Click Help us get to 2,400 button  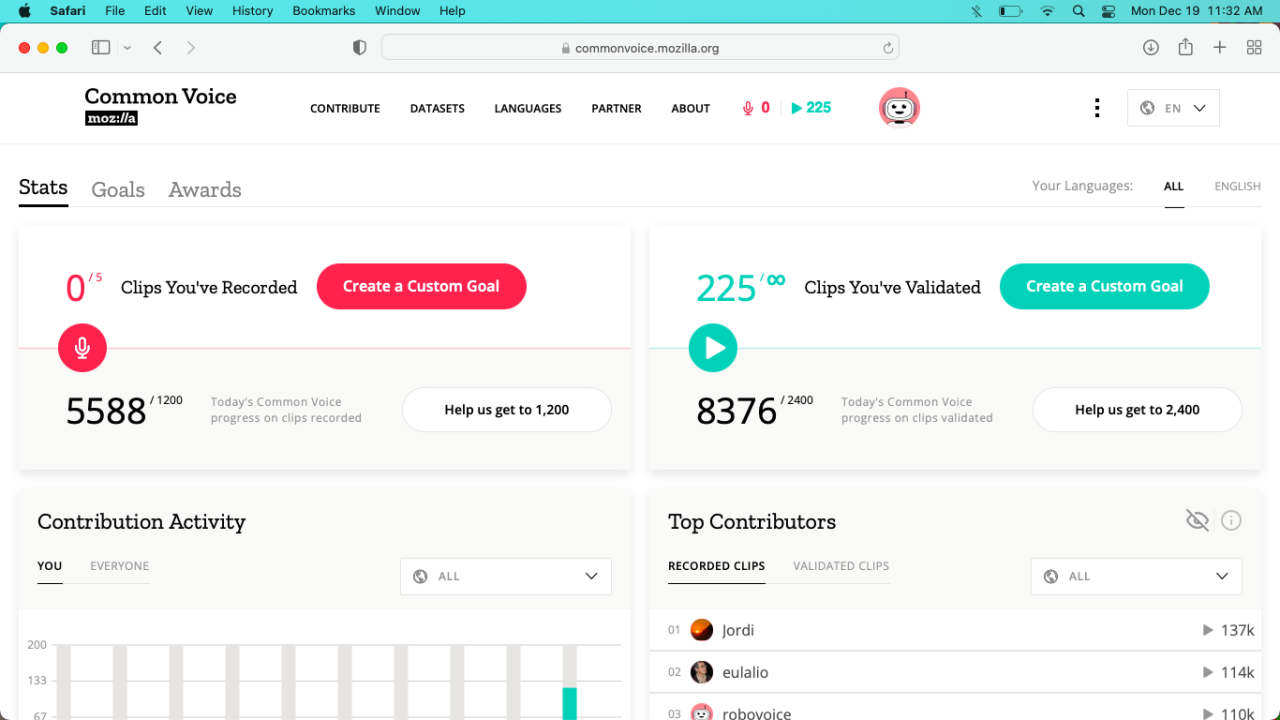1137,410
